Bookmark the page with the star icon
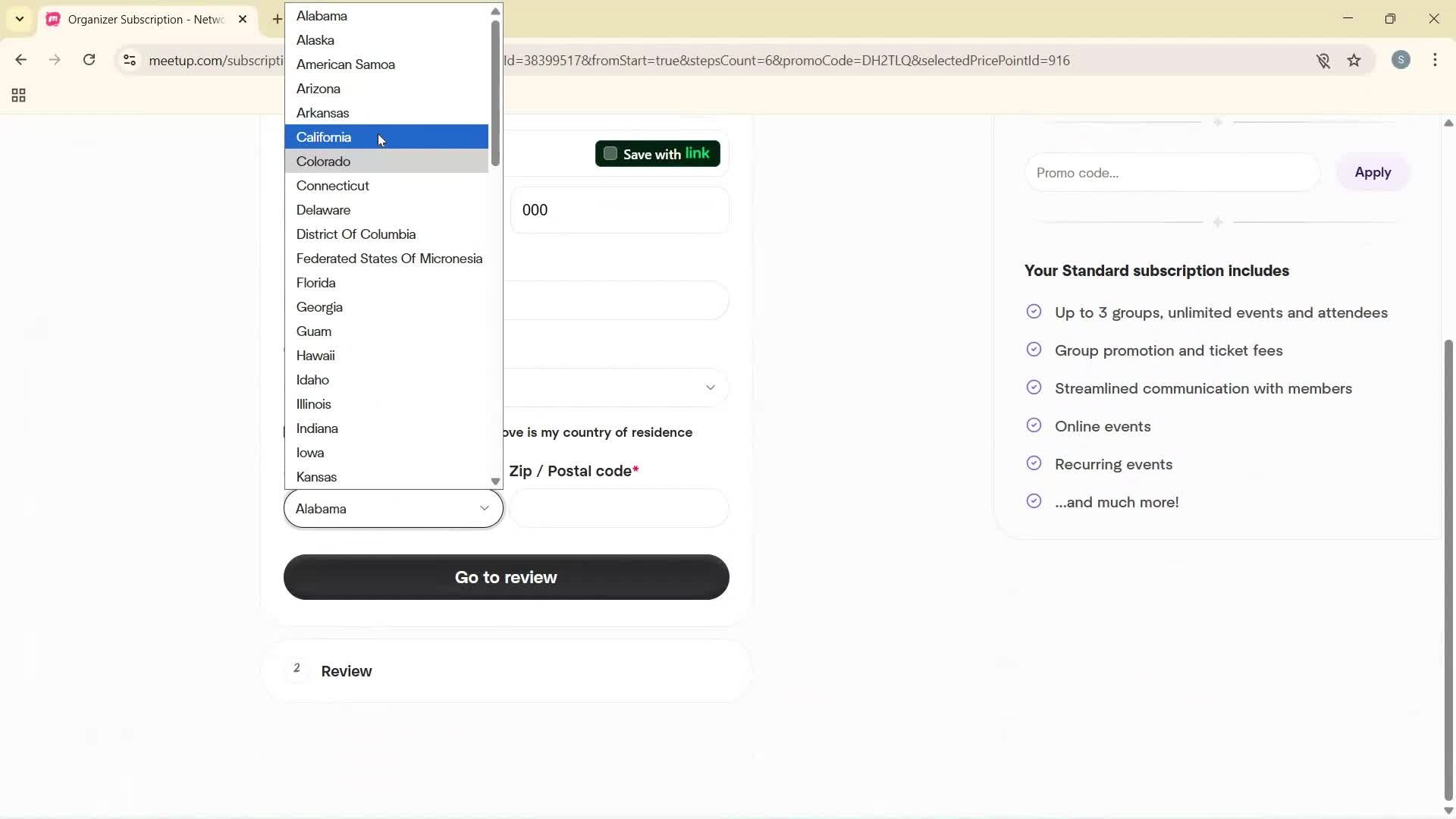The image size is (1456, 819). (x=1355, y=61)
